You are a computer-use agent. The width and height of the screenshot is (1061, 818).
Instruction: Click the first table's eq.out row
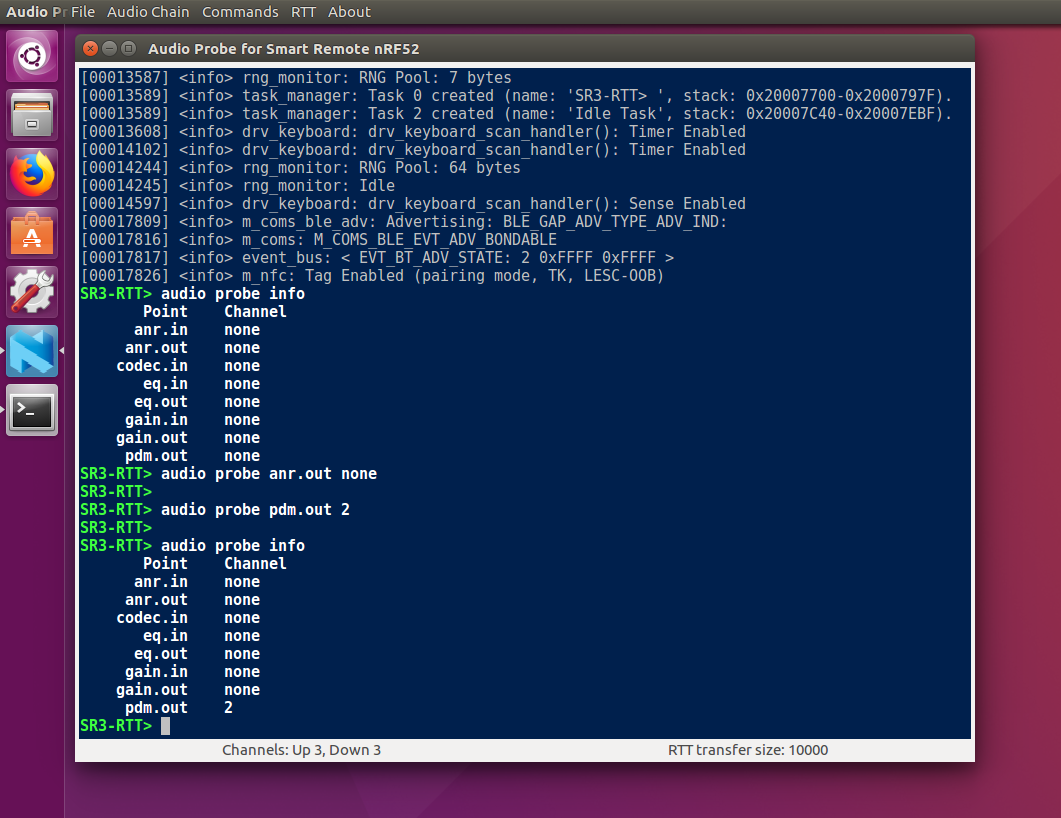tap(197, 402)
